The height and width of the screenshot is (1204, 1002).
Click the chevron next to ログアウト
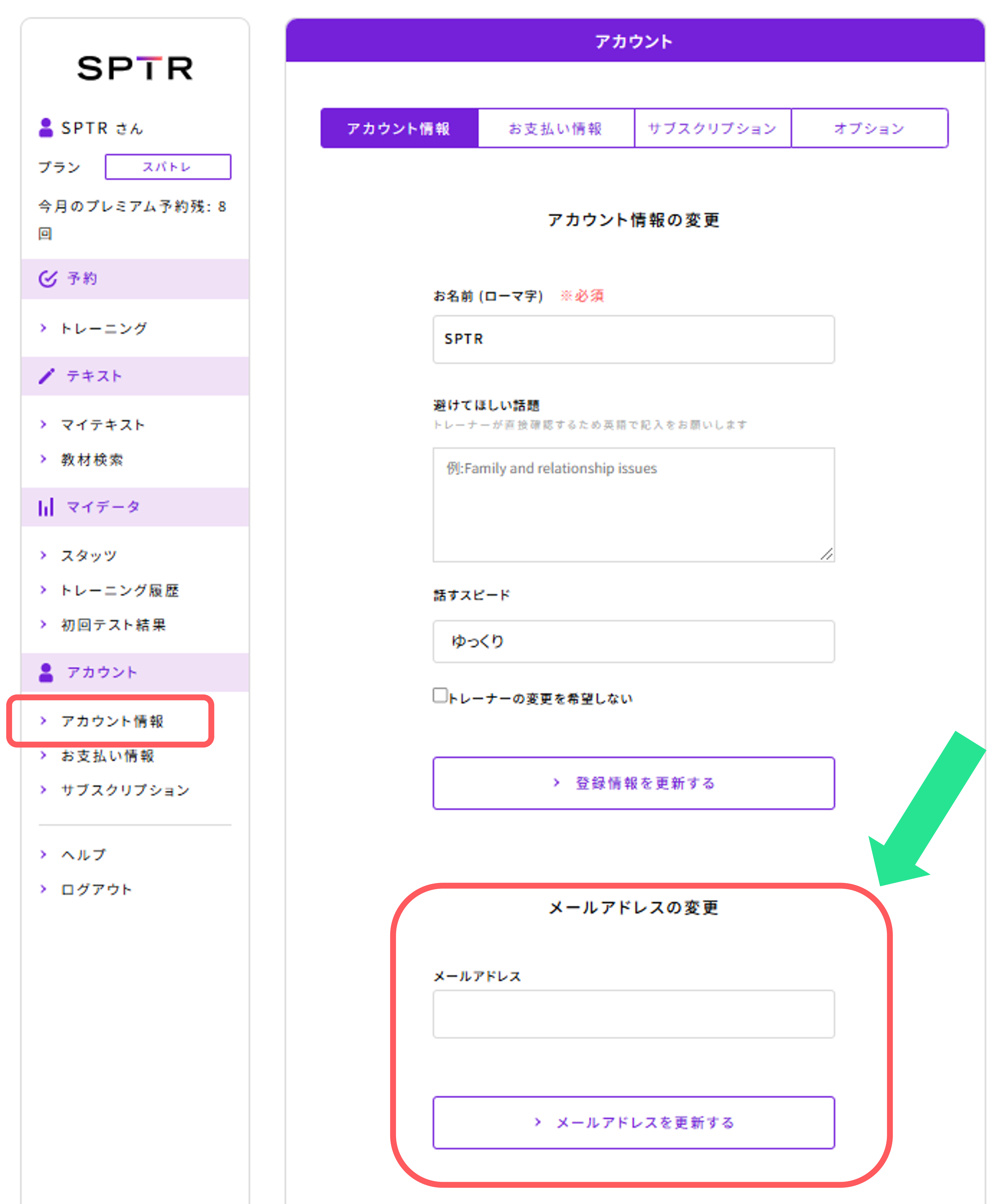(x=44, y=889)
